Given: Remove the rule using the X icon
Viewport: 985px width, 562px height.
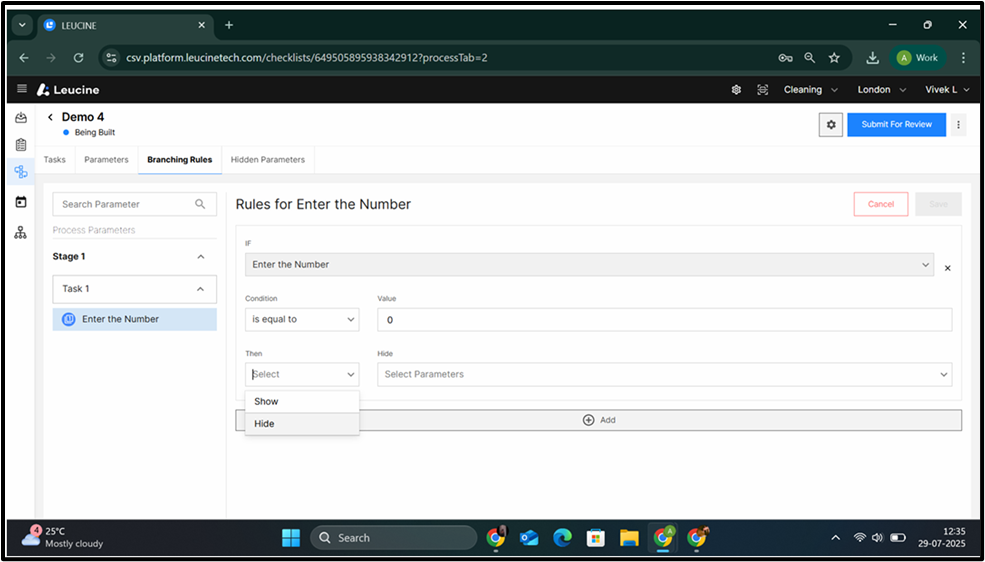Looking at the screenshot, I should 947,268.
